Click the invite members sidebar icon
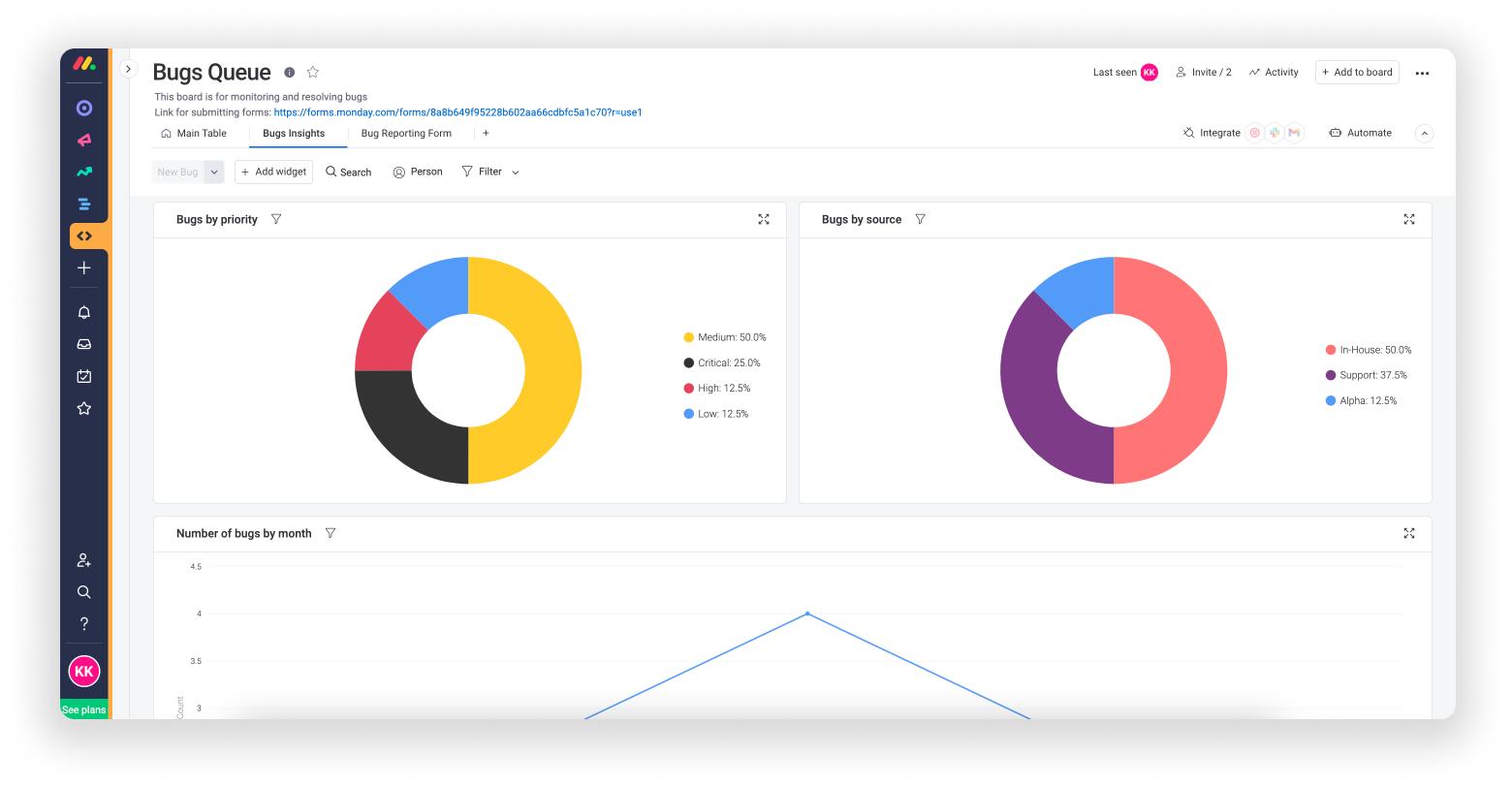Image resolution: width=1512 pixels, height=787 pixels. click(84, 560)
